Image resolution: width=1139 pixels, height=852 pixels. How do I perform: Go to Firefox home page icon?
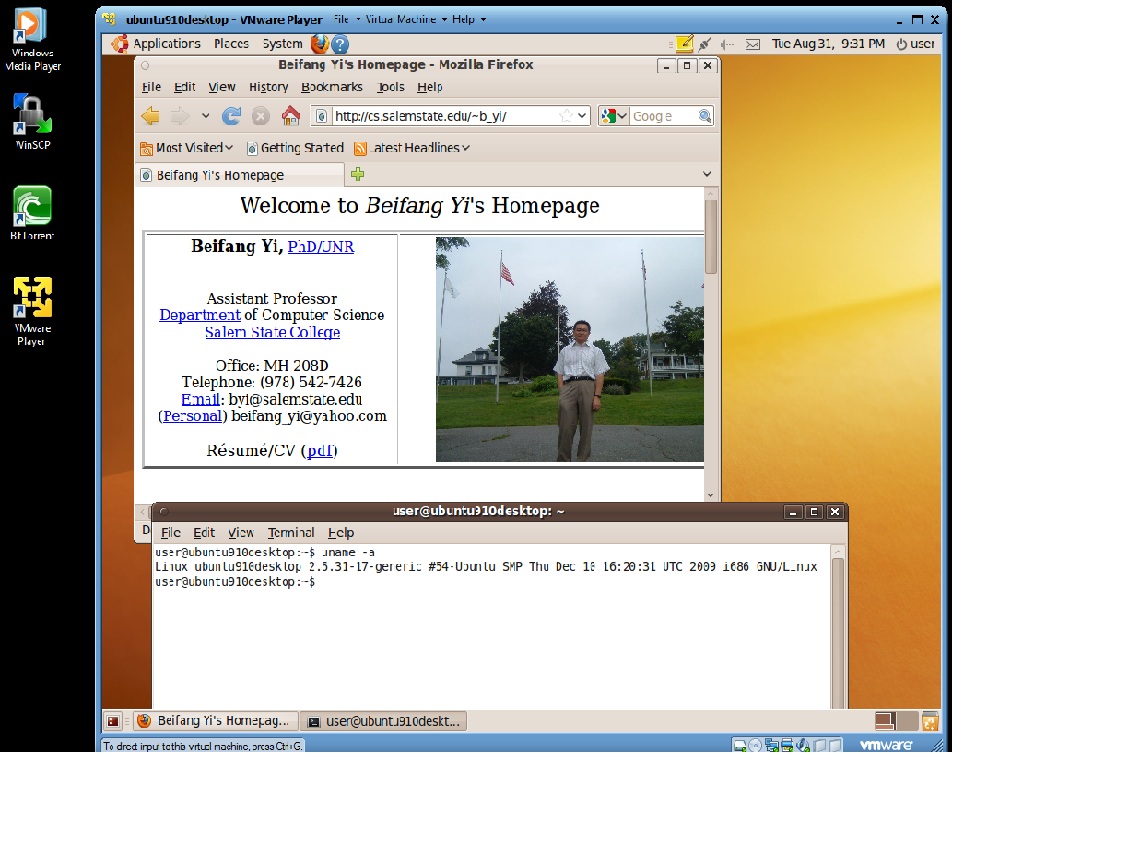point(290,116)
